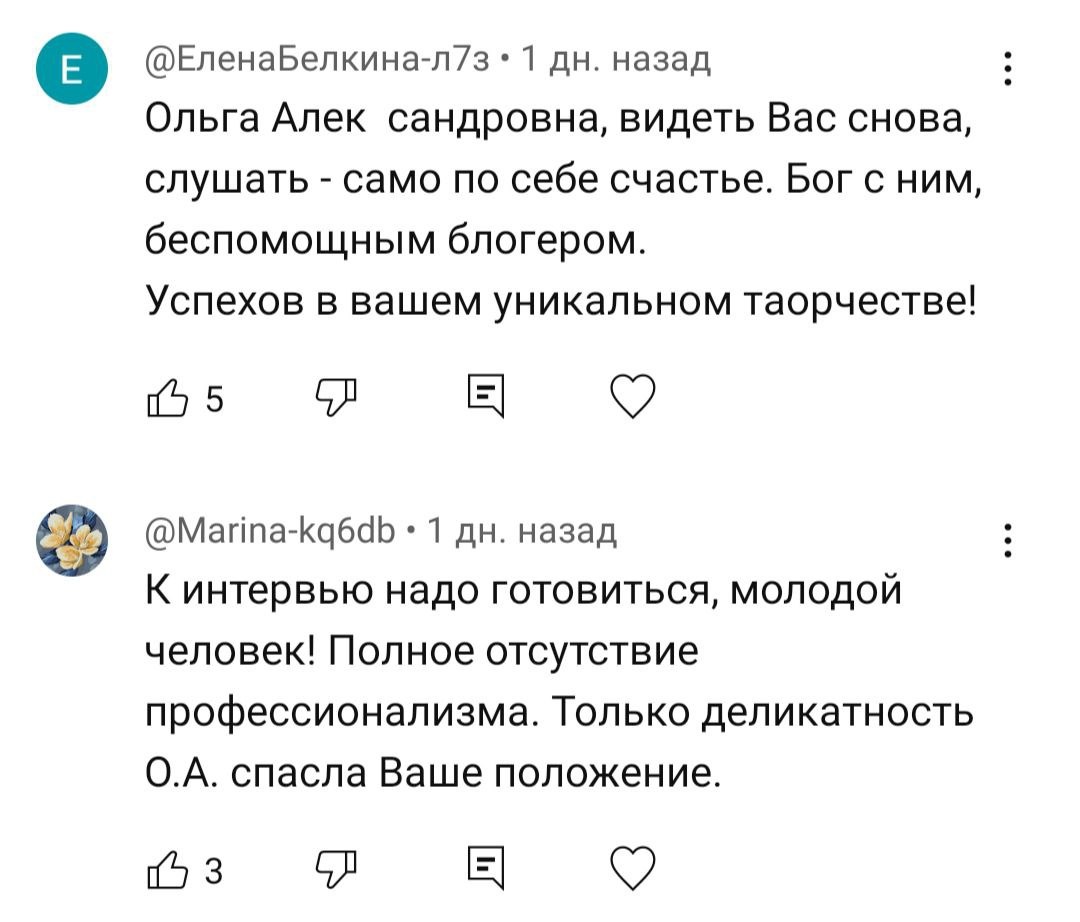Open @ЕленаБелкина-л7з's channel via username link
The width and height of the screenshot is (1080, 922).
point(298,60)
